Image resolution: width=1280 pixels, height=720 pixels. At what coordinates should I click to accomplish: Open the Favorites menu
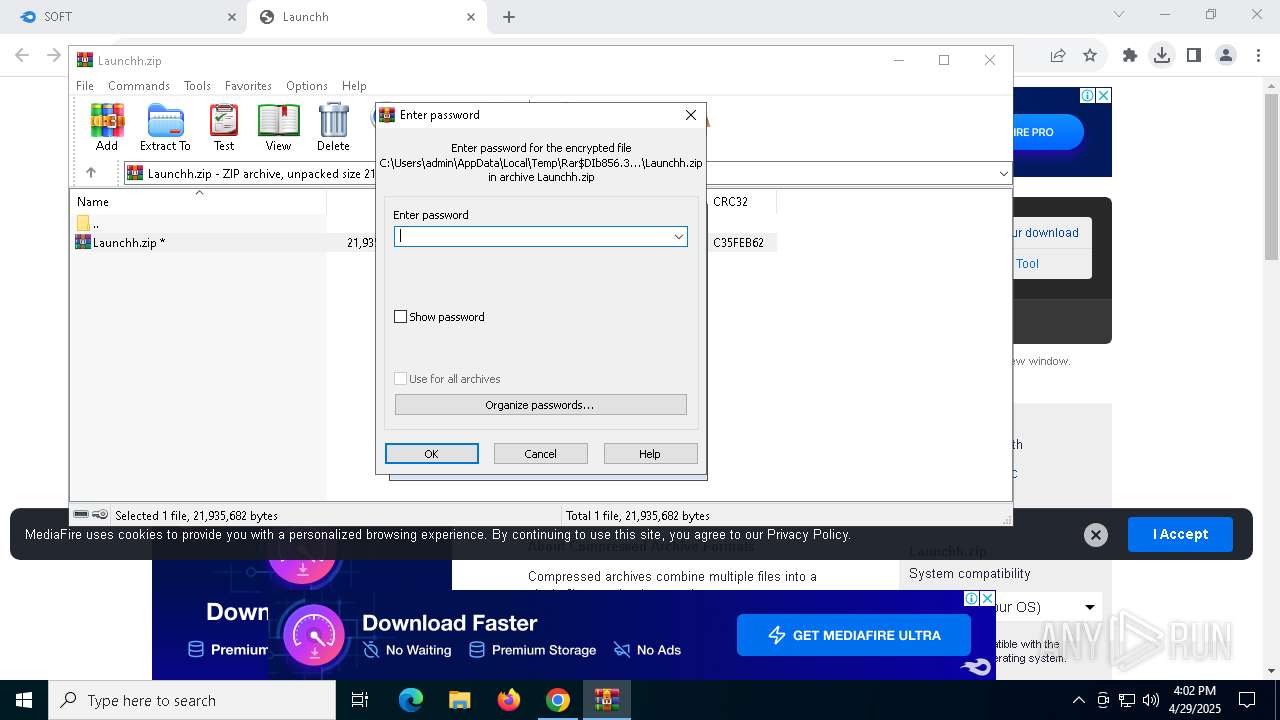click(x=248, y=86)
